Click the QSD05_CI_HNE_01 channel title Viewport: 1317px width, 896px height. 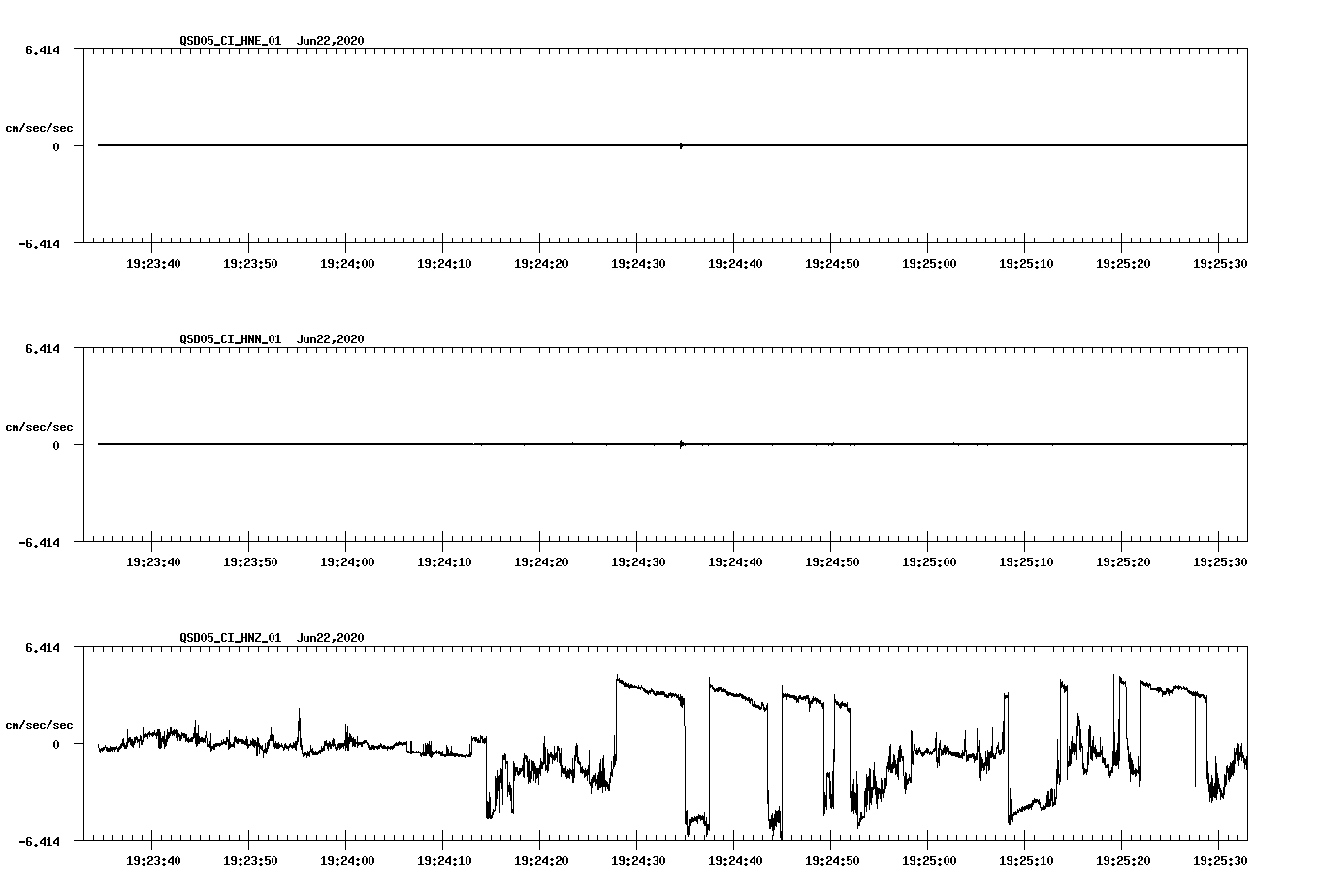[231, 41]
